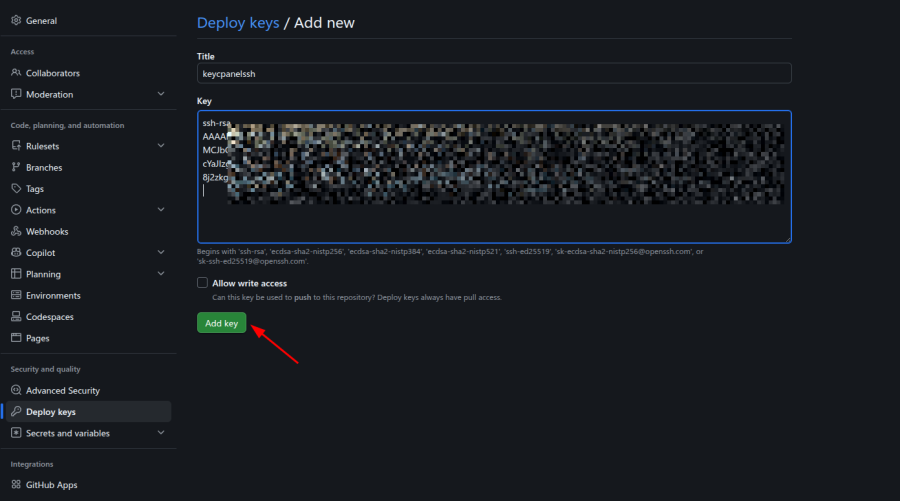Click inside the Key textarea
The image size is (900, 501).
pos(494,177)
